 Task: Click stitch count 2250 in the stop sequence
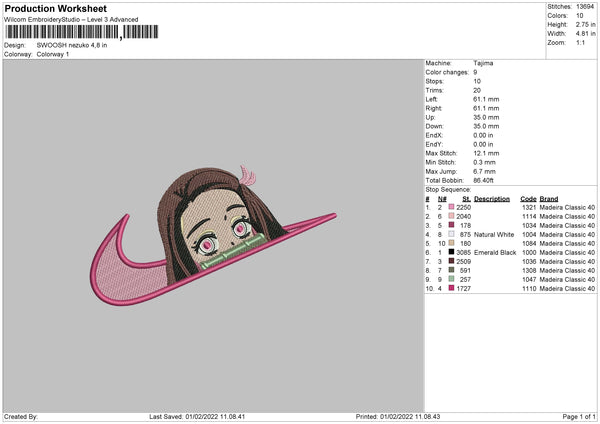(463, 207)
